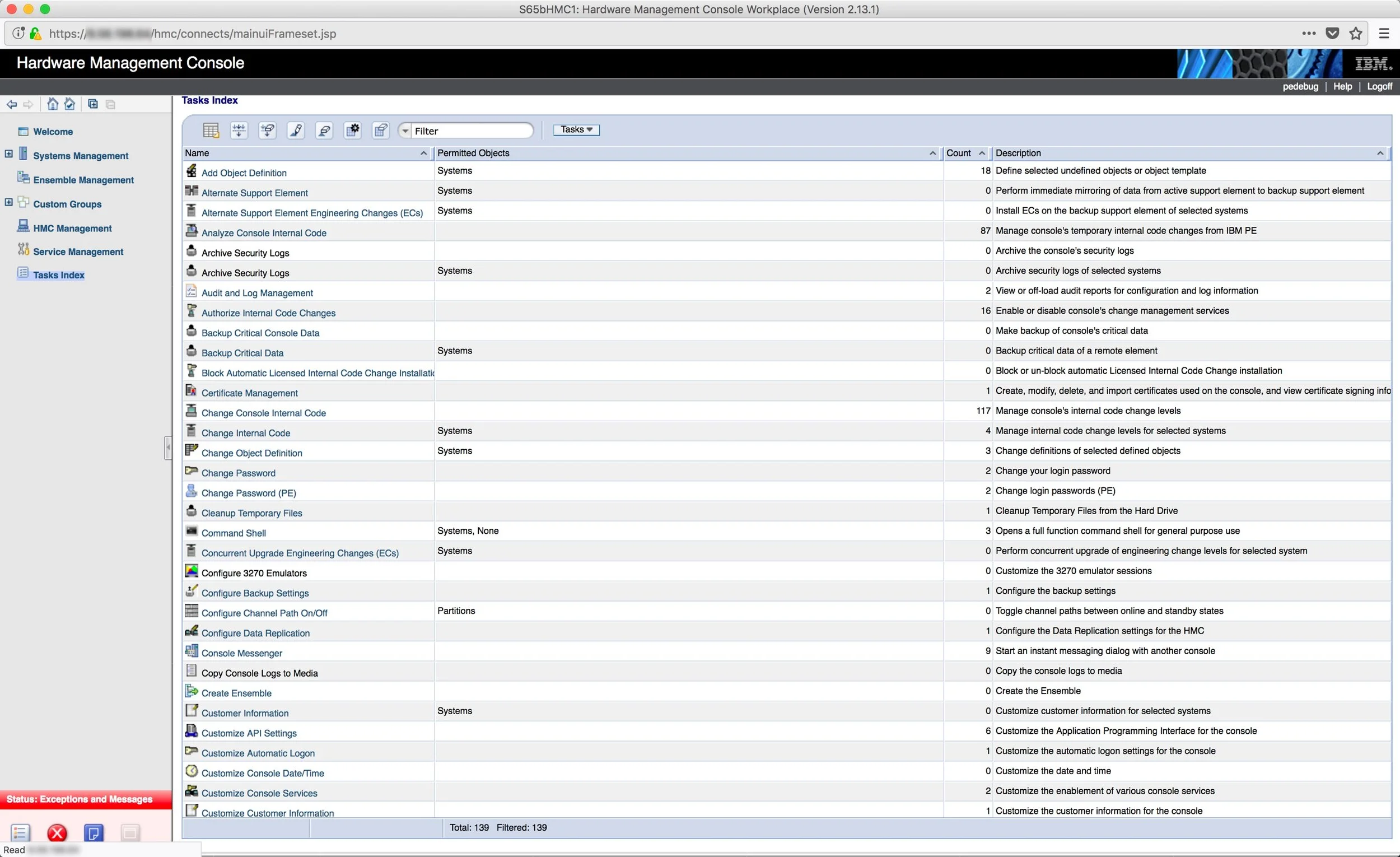Click the Edit Sort arrows icon

tap(239, 131)
